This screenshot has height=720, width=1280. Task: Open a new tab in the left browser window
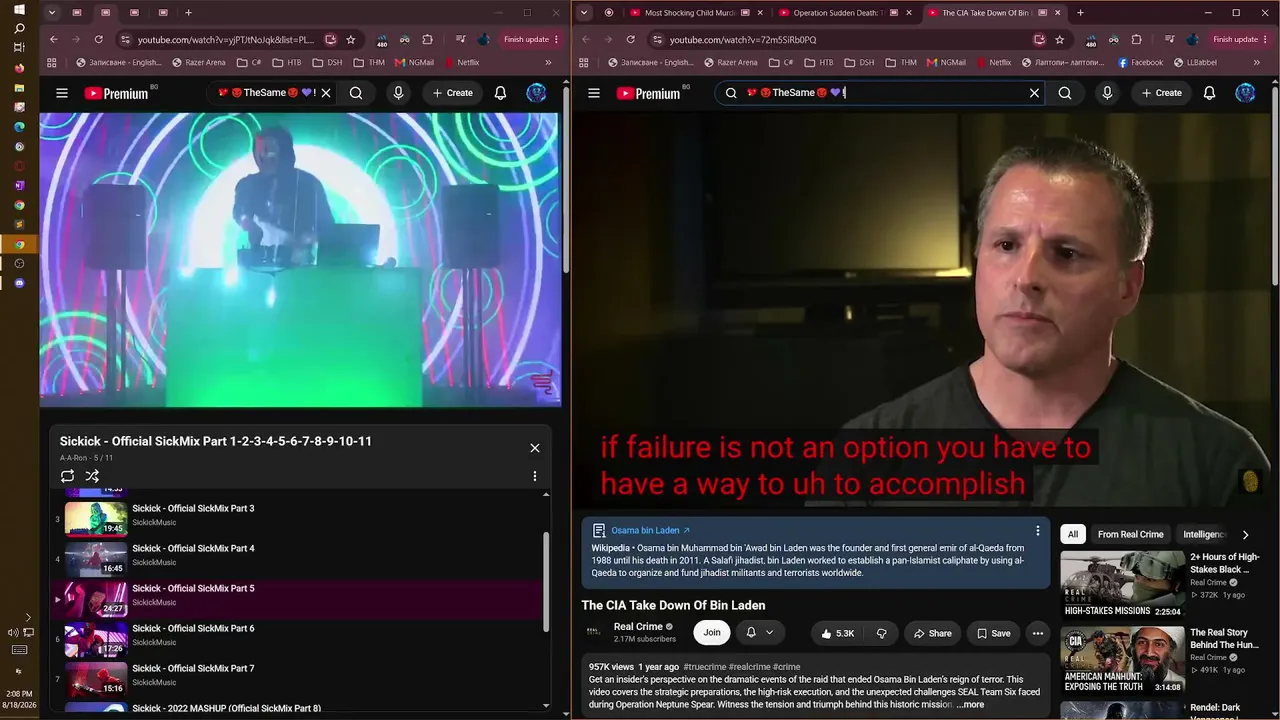(188, 13)
